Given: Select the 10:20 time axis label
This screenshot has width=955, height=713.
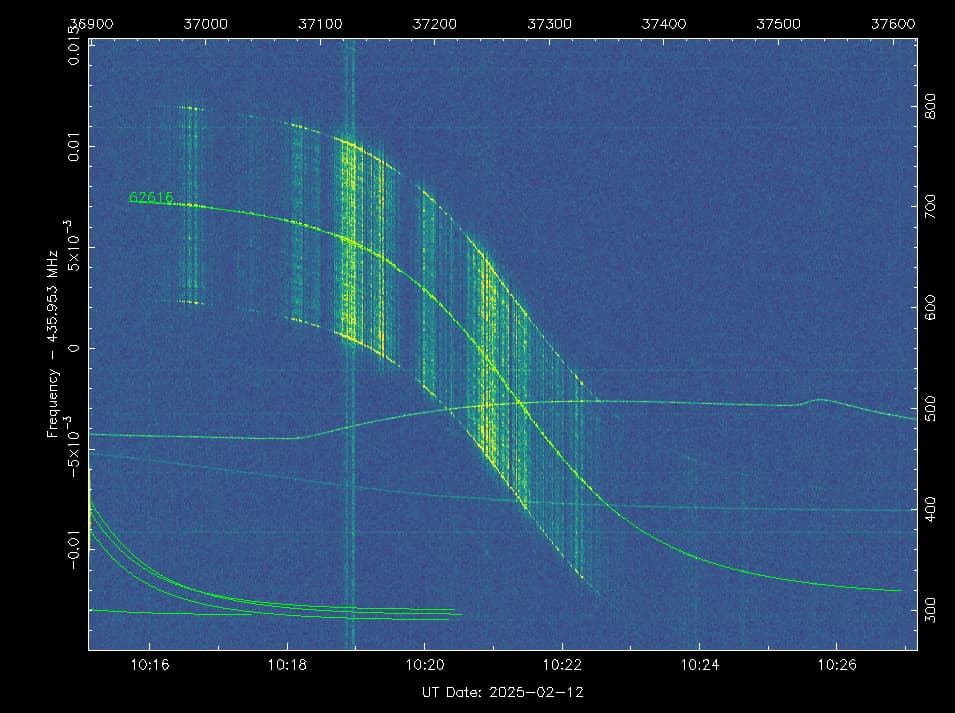Looking at the screenshot, I should (x=424, y=664).
